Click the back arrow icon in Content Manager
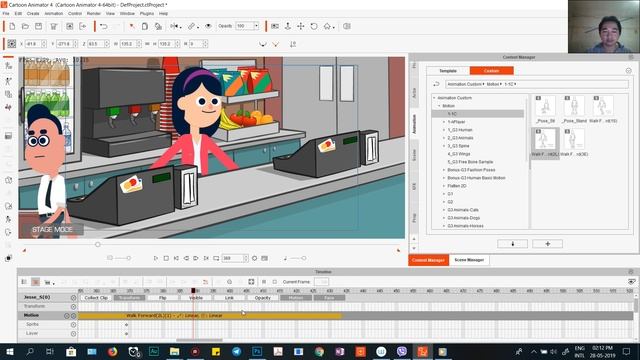The image size is (640, 360). pos(436,84)
